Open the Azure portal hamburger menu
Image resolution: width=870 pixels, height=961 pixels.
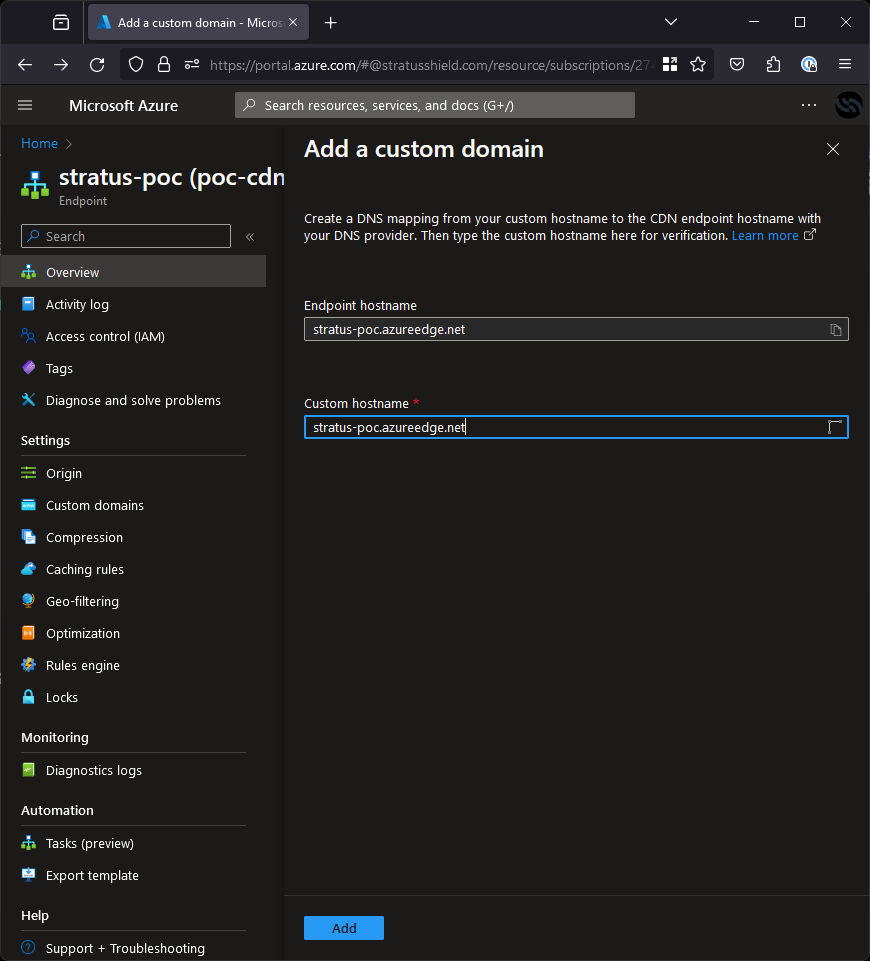(25, 105)
